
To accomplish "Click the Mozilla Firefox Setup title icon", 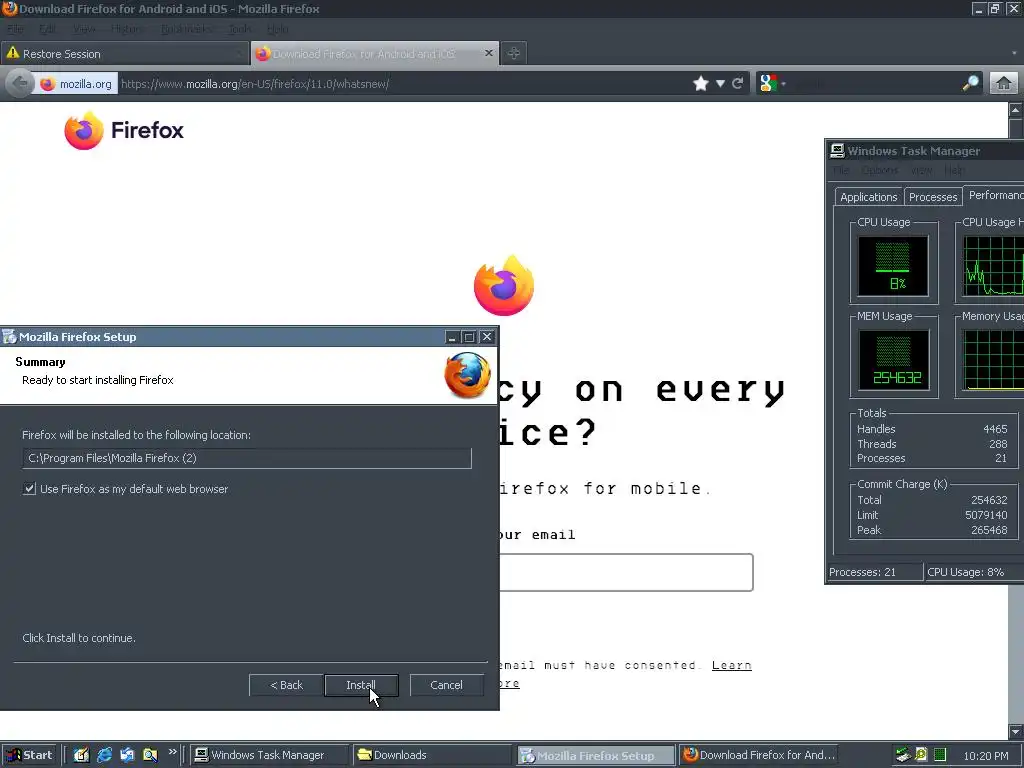I will pos(10,337).
